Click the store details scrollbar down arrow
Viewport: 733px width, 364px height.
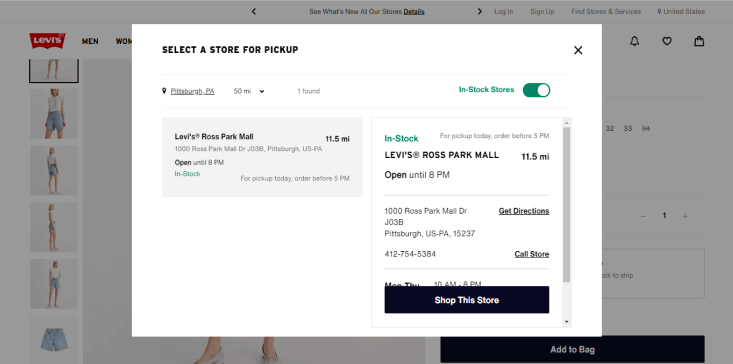point(567,321)
